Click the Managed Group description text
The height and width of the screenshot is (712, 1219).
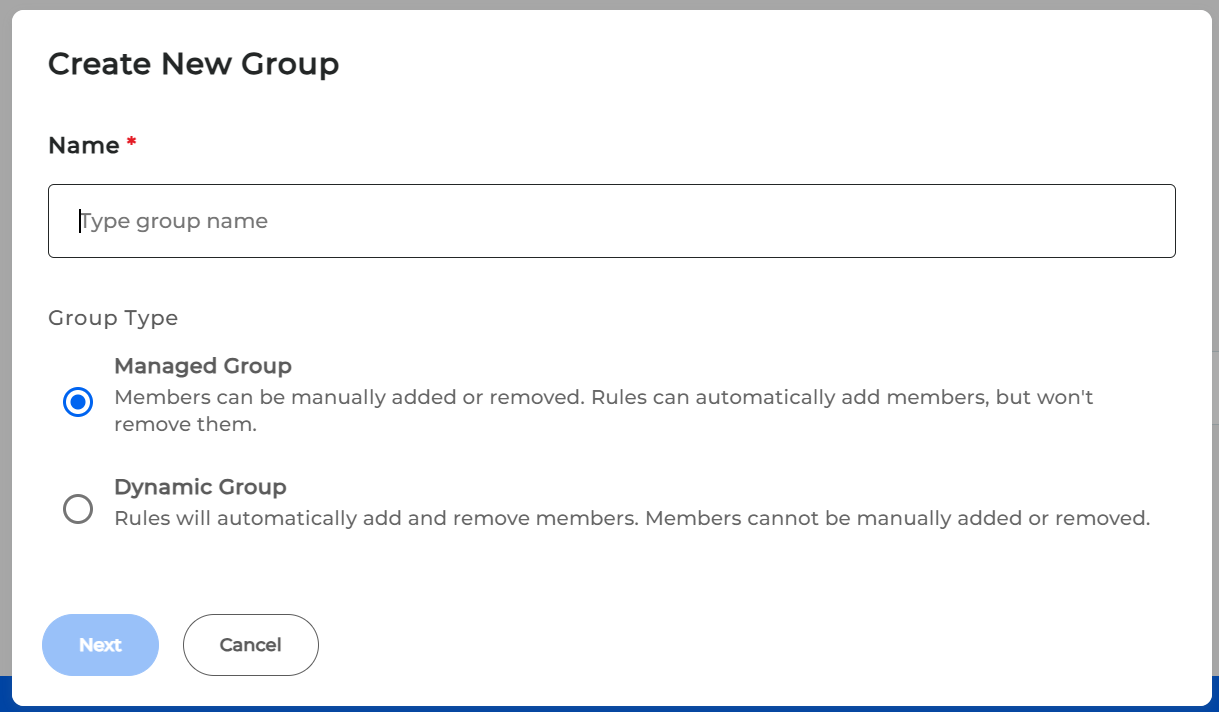pos(603,398)
